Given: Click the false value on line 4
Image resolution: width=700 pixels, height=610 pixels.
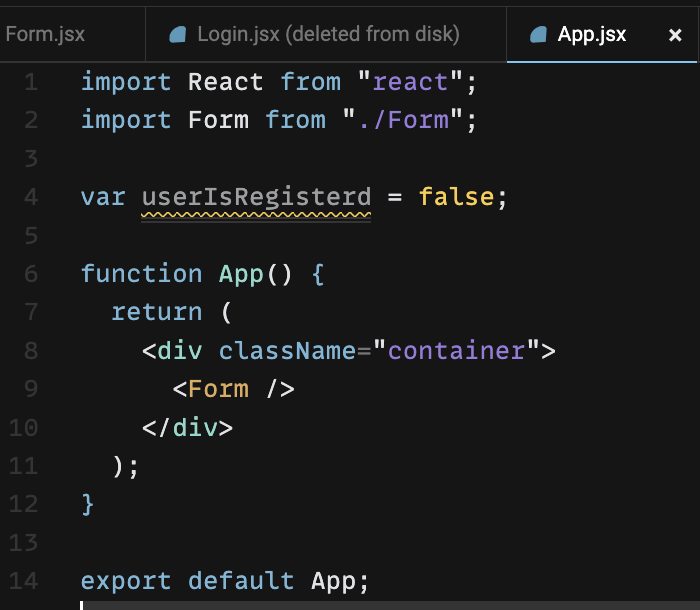Looking at the screenshot, I should 456,196.
